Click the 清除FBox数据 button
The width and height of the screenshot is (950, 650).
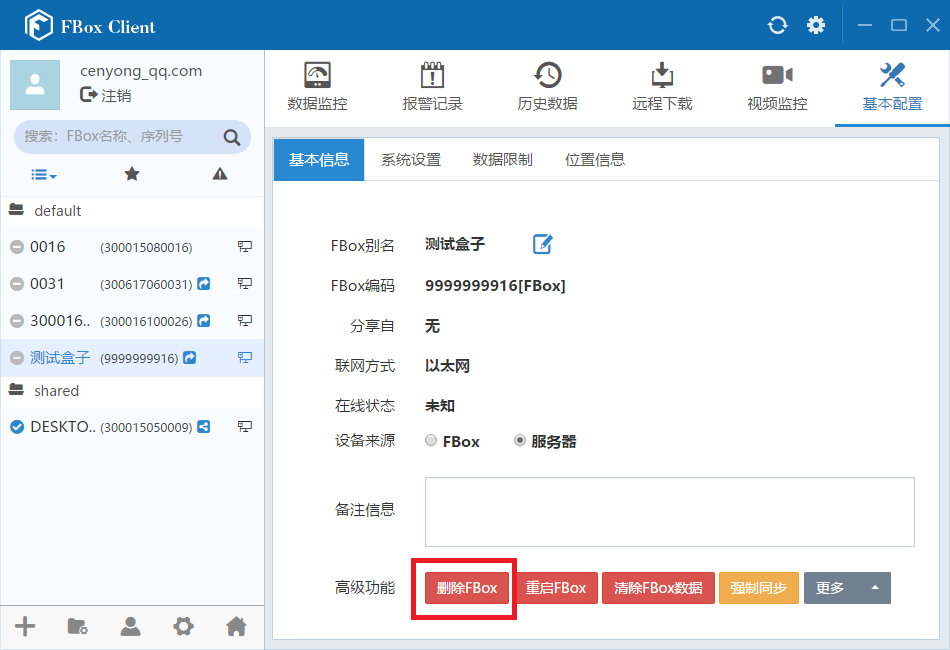[x=658, y=588]
